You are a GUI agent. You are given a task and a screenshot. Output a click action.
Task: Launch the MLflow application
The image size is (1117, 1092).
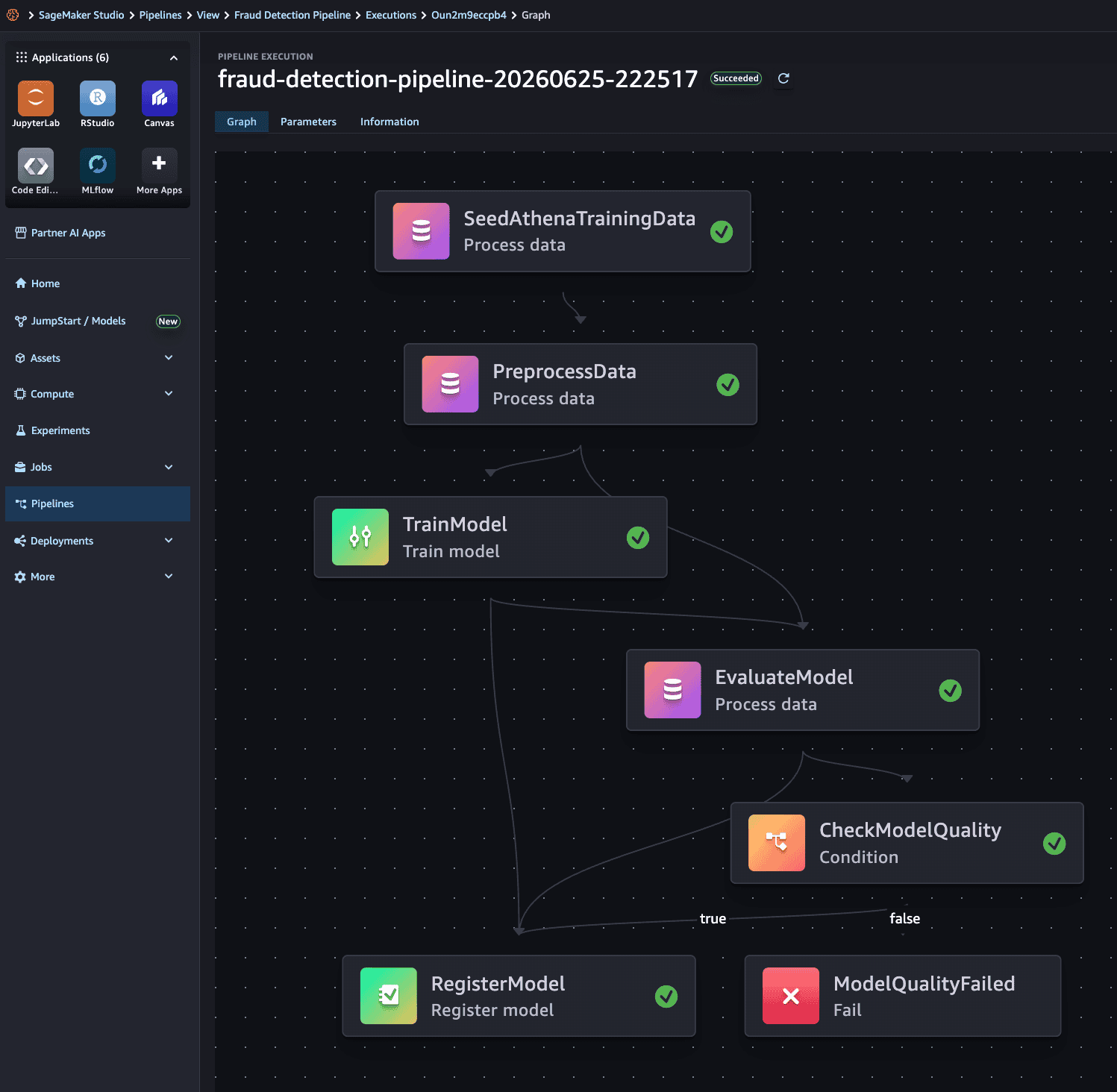click(98, 166)
